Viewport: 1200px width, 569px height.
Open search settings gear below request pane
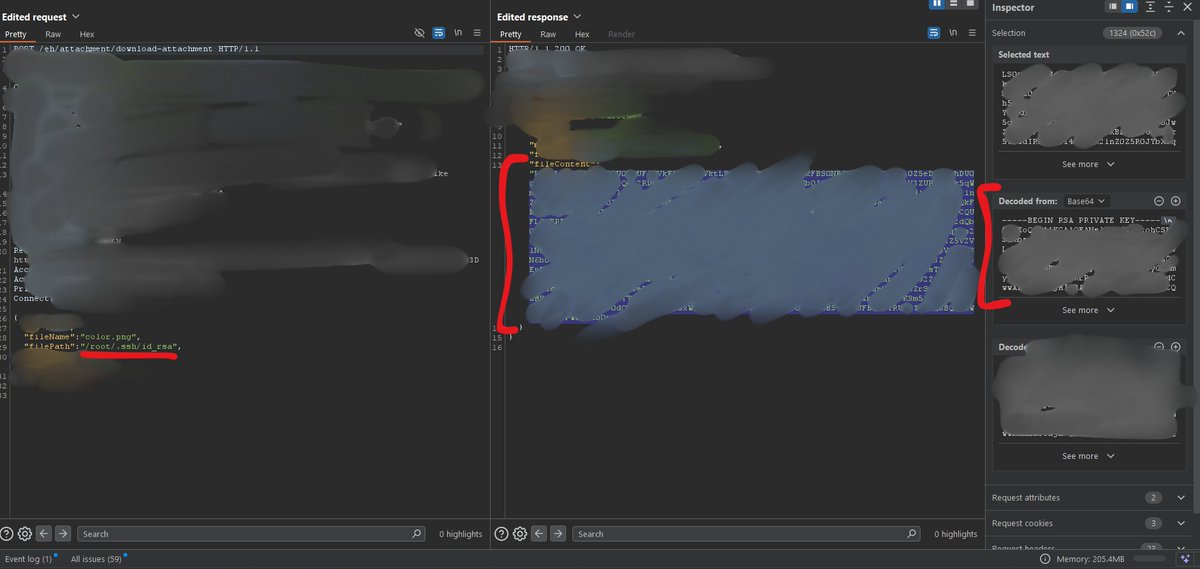tap(25, 534)
